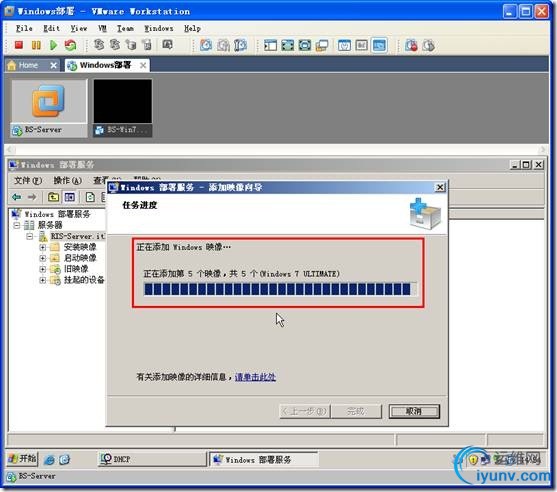557x492 pixels.
Task: Click the Refresh icon in console toolbar
Action: tap(90, 196)
